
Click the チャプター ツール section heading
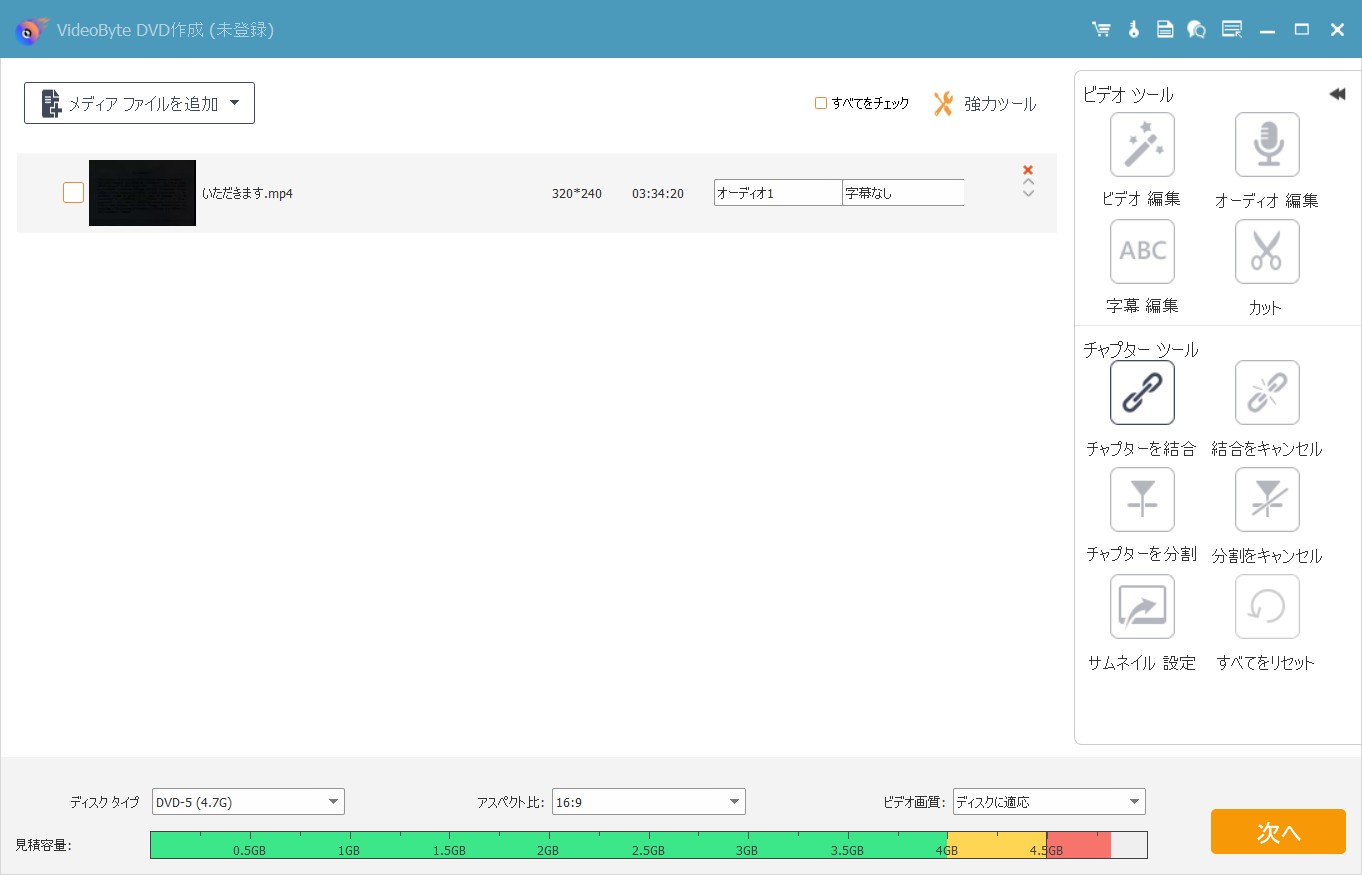(x=1140, y=350)
